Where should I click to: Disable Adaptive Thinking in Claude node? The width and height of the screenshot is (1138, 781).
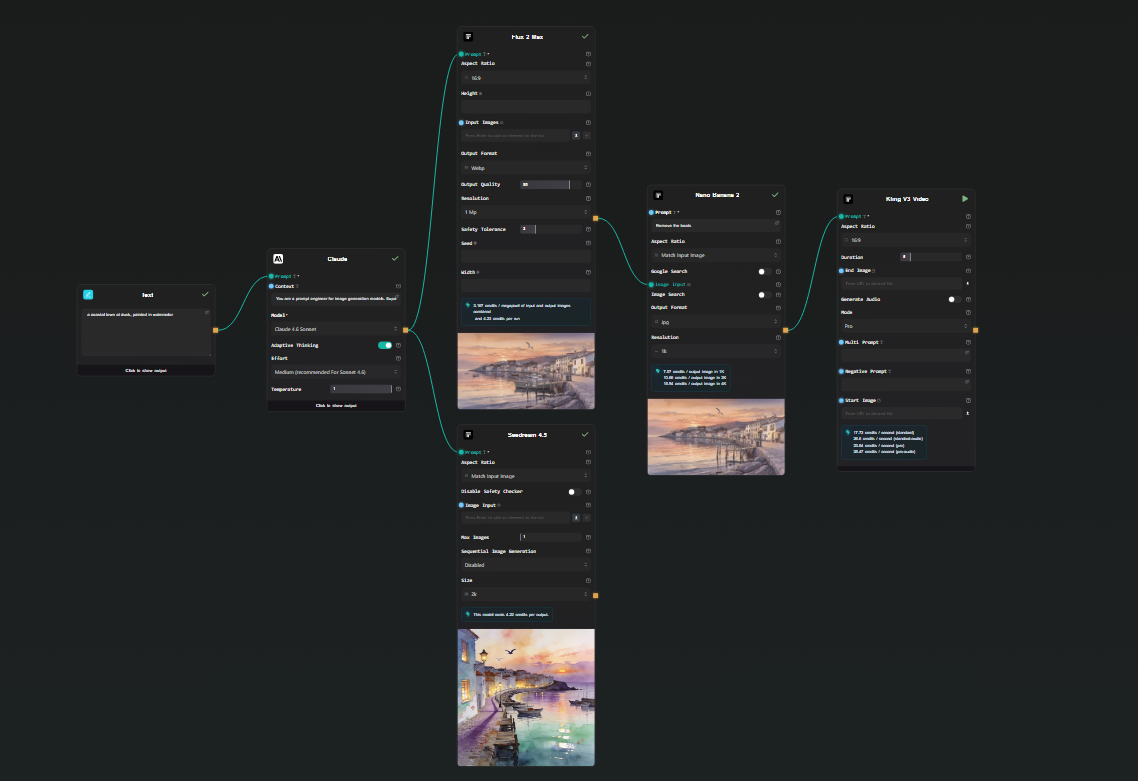coord(384,345)
